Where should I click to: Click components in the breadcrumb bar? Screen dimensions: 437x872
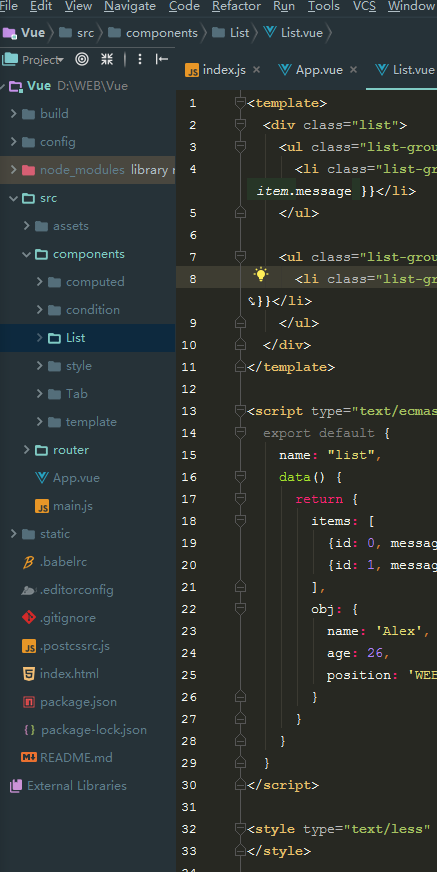[x=153, y=33]
